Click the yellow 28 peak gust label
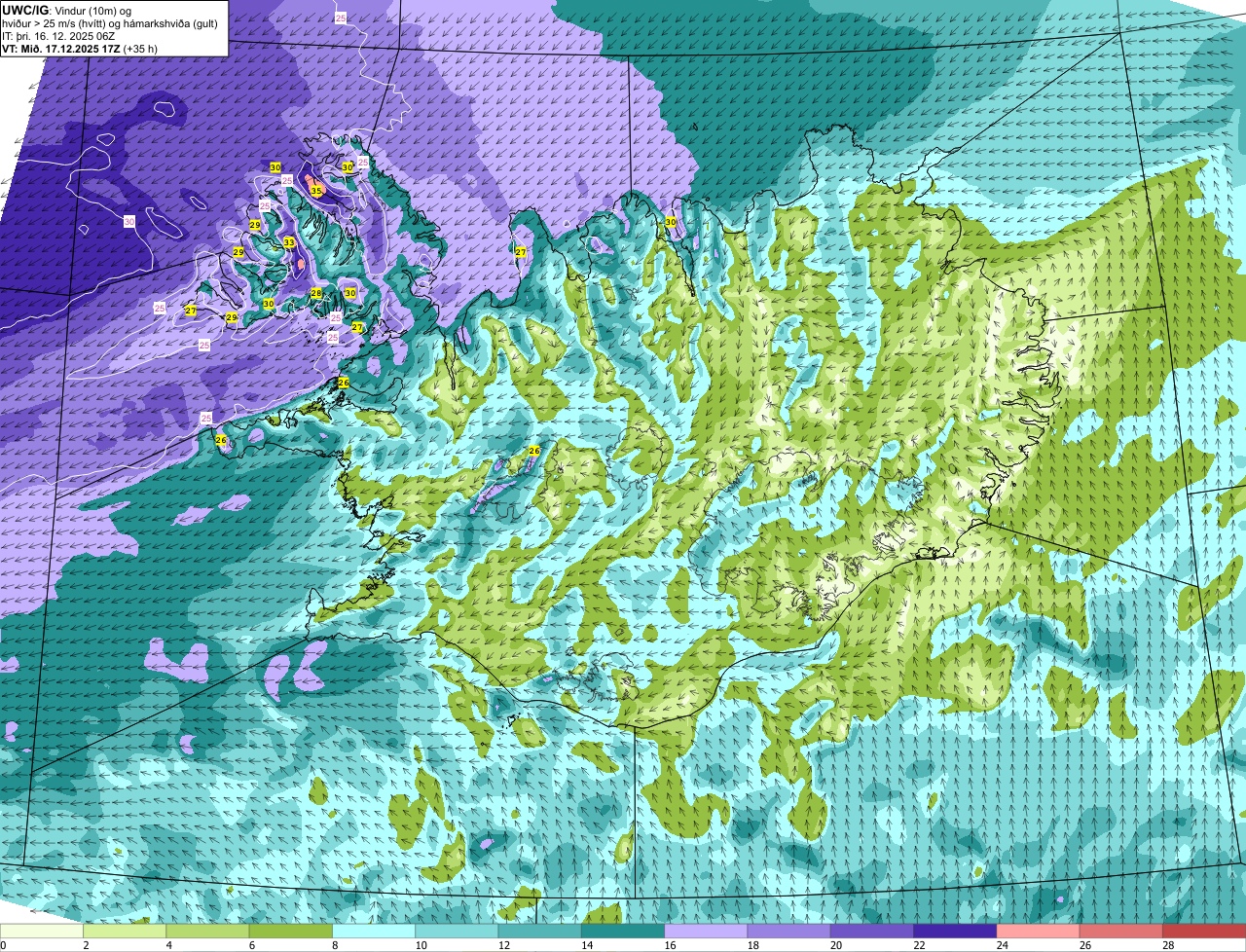 316,293
